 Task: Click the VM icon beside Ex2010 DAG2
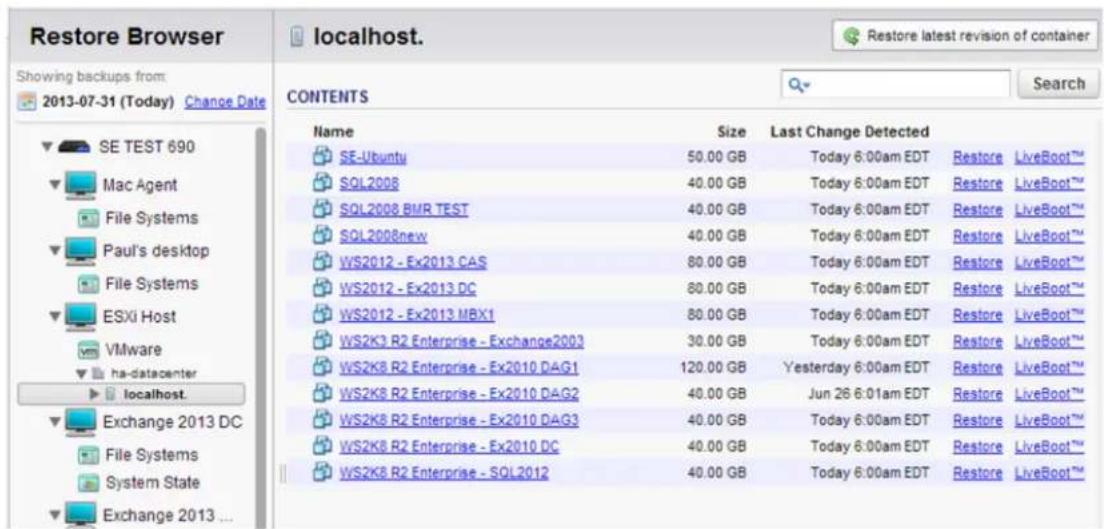[x=322, y=393]
